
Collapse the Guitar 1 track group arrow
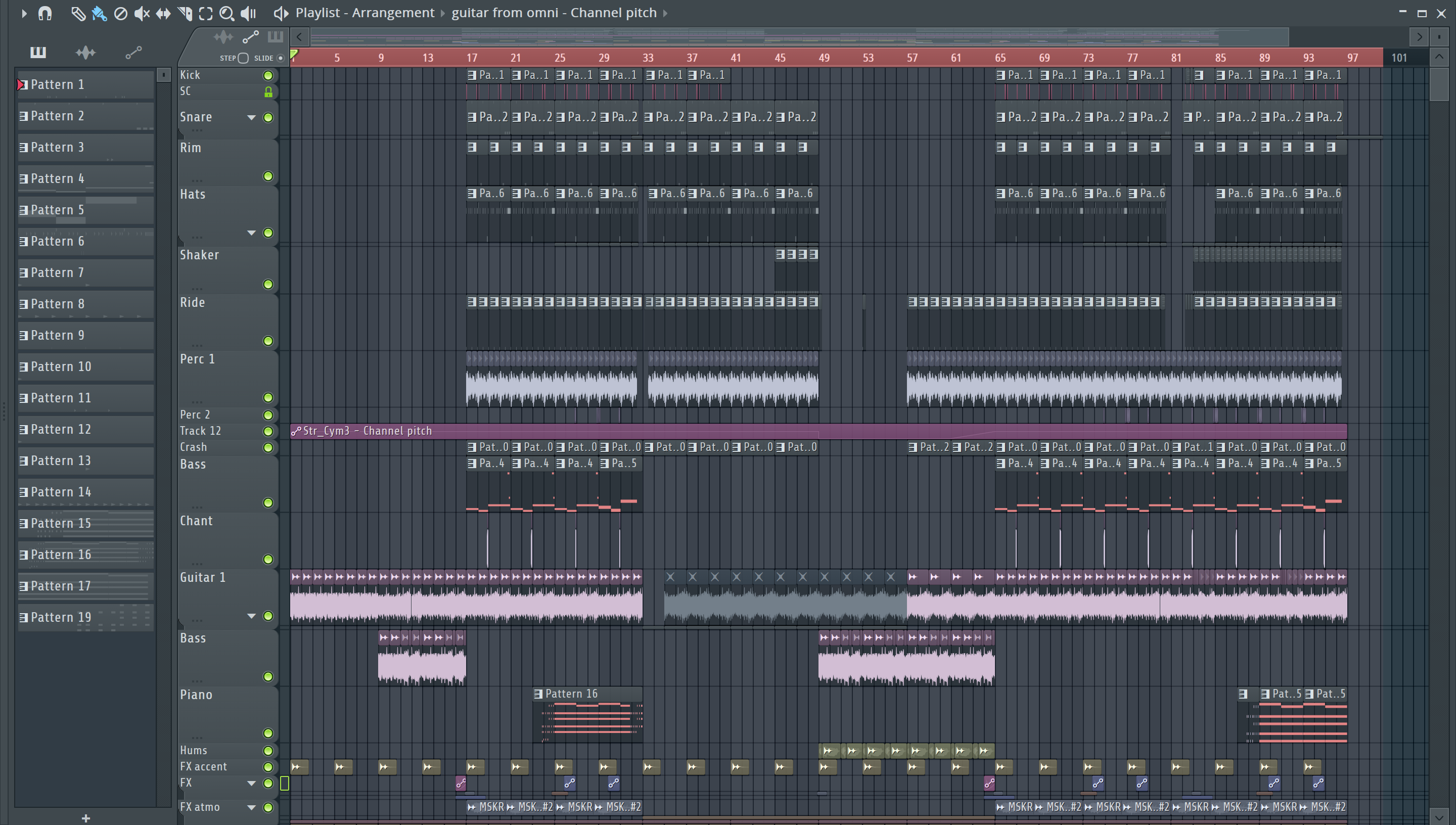pos(251,616)
